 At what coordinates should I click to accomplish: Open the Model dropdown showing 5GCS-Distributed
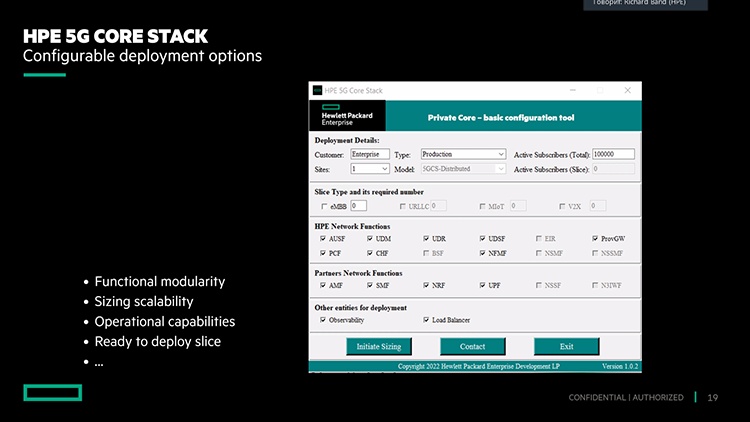[463, 169]
